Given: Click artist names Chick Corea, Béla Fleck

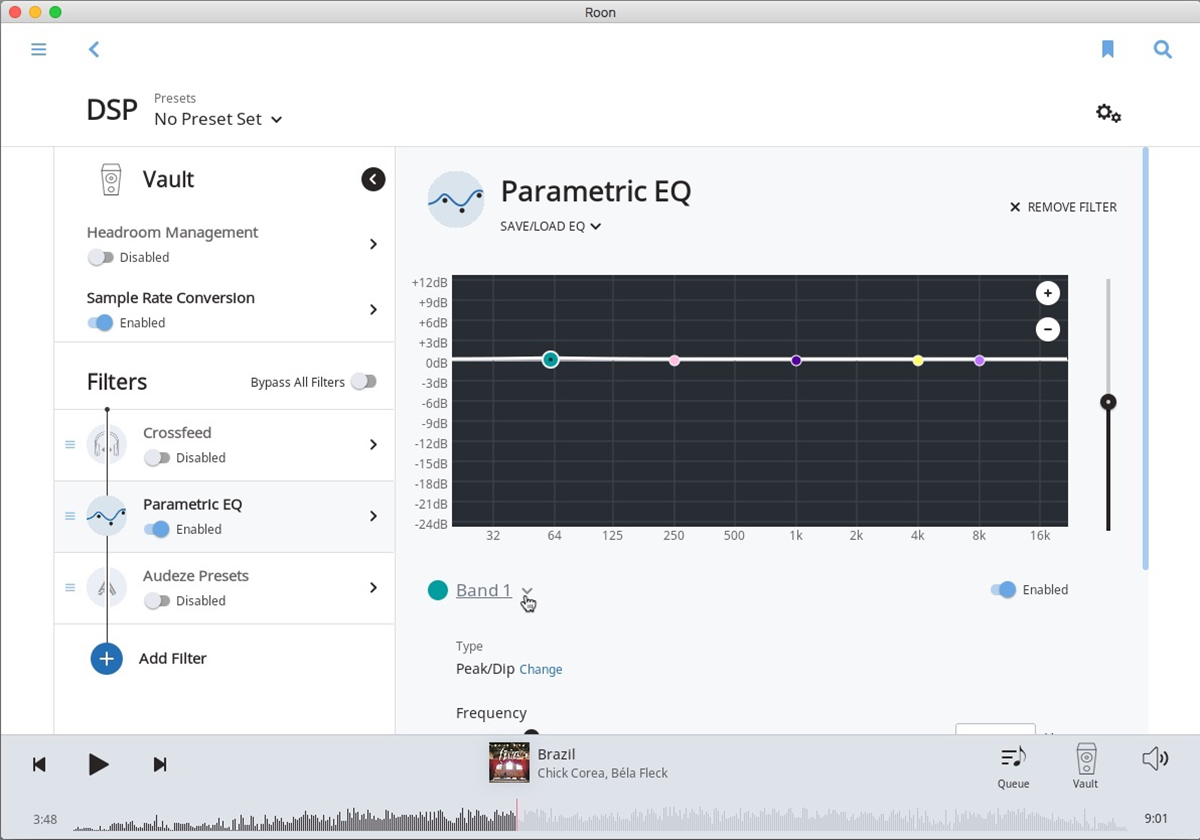Looking at the screenshot, I should coord(603,773).
